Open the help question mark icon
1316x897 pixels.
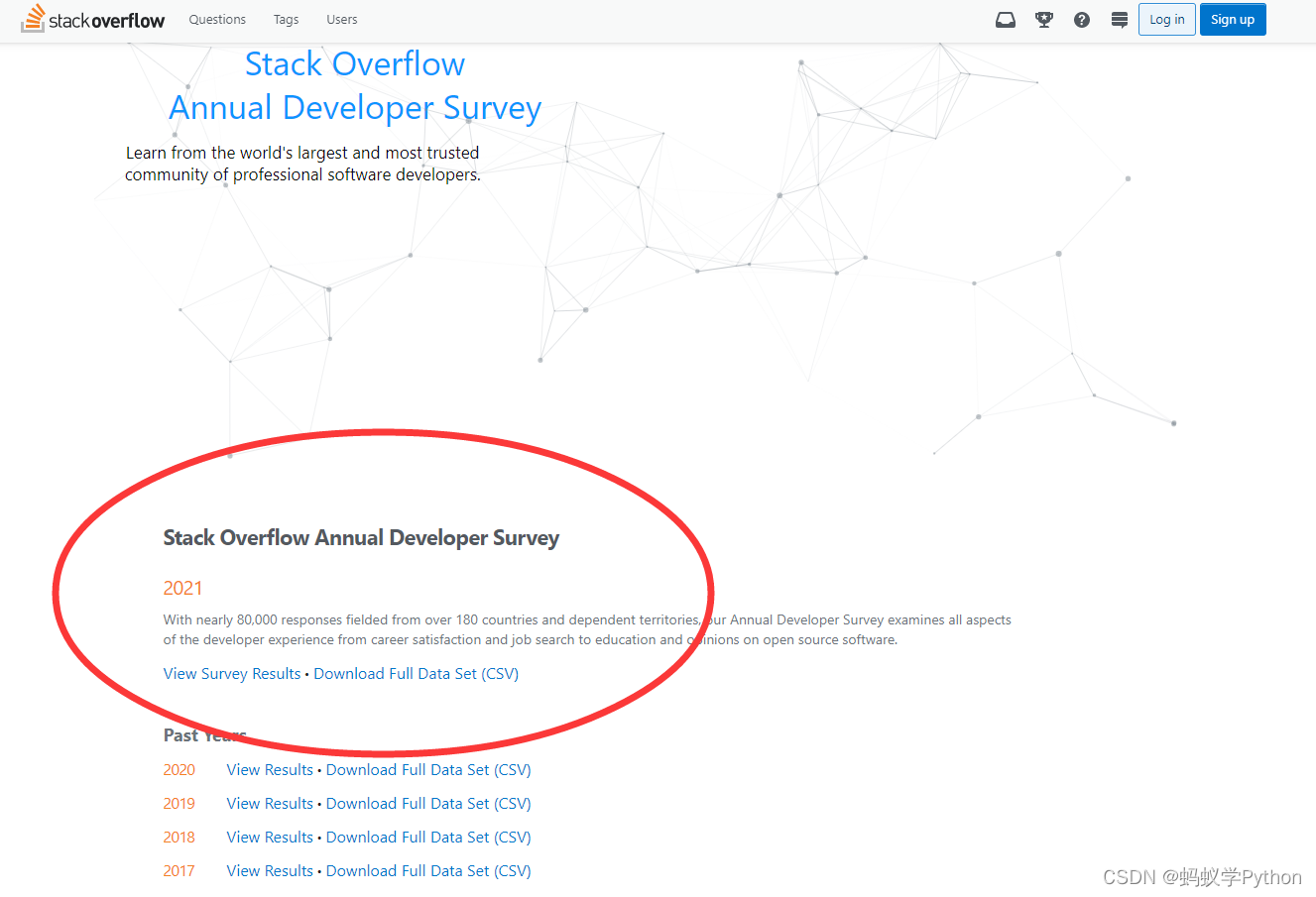click(x=1081, y=19)
